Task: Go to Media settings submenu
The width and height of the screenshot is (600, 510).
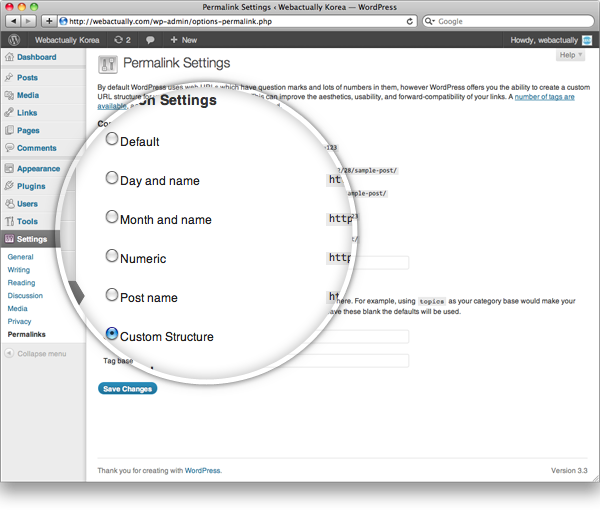Action: click(x=18, y=308)
